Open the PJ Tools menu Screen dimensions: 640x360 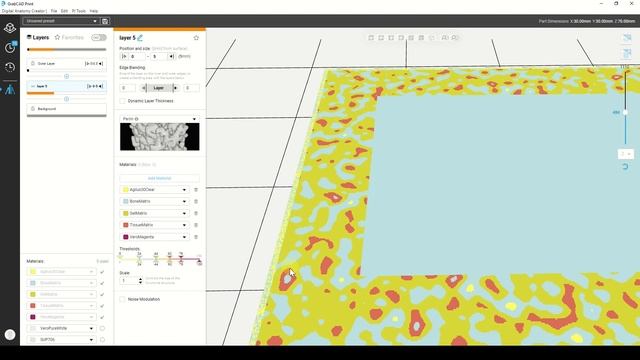pos(79,11)
